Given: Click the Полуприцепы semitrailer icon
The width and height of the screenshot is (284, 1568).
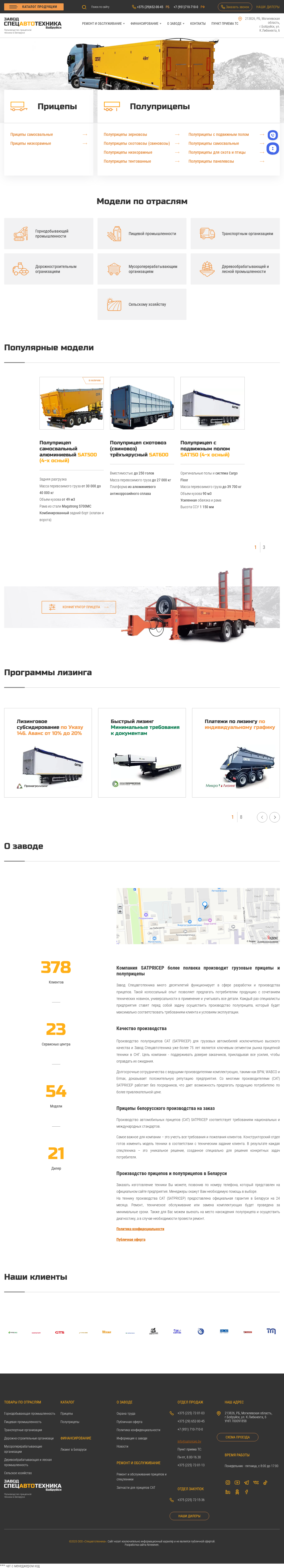Looking at the screenshot, I should click(112, 107).
